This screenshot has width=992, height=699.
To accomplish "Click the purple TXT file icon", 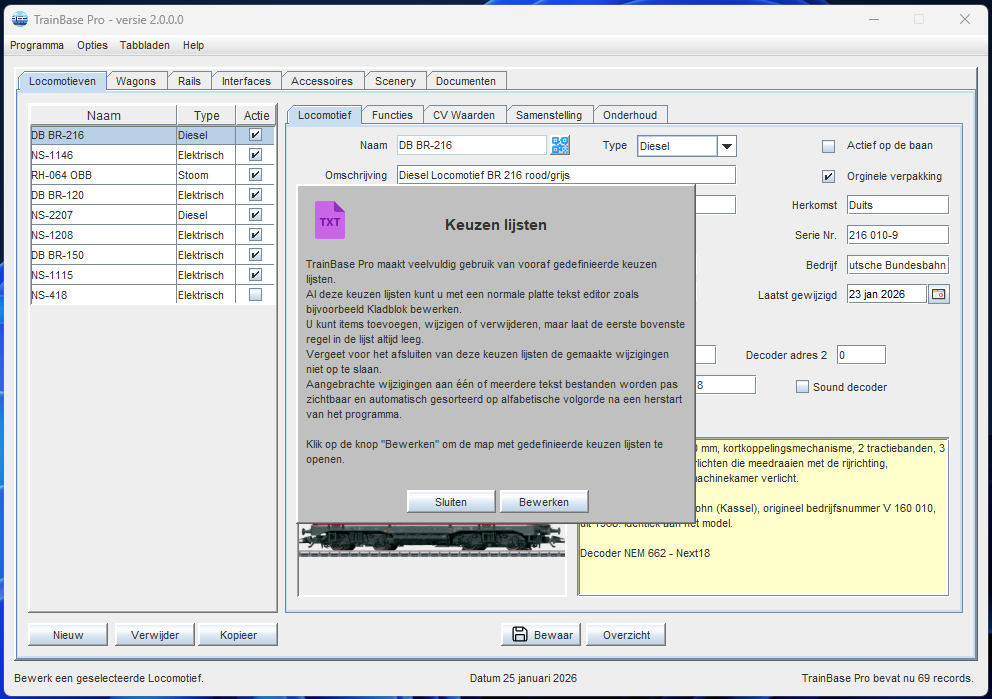I will click(x=330, y=221).
